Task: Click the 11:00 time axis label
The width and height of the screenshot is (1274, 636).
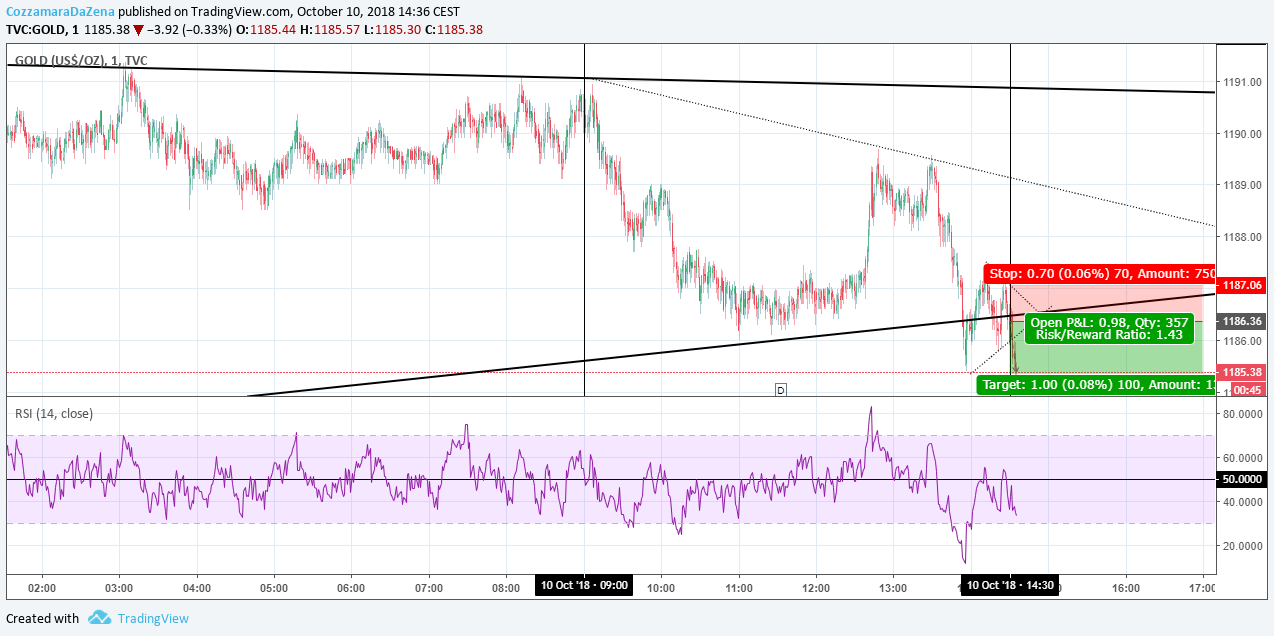Action: pos(739,589)
